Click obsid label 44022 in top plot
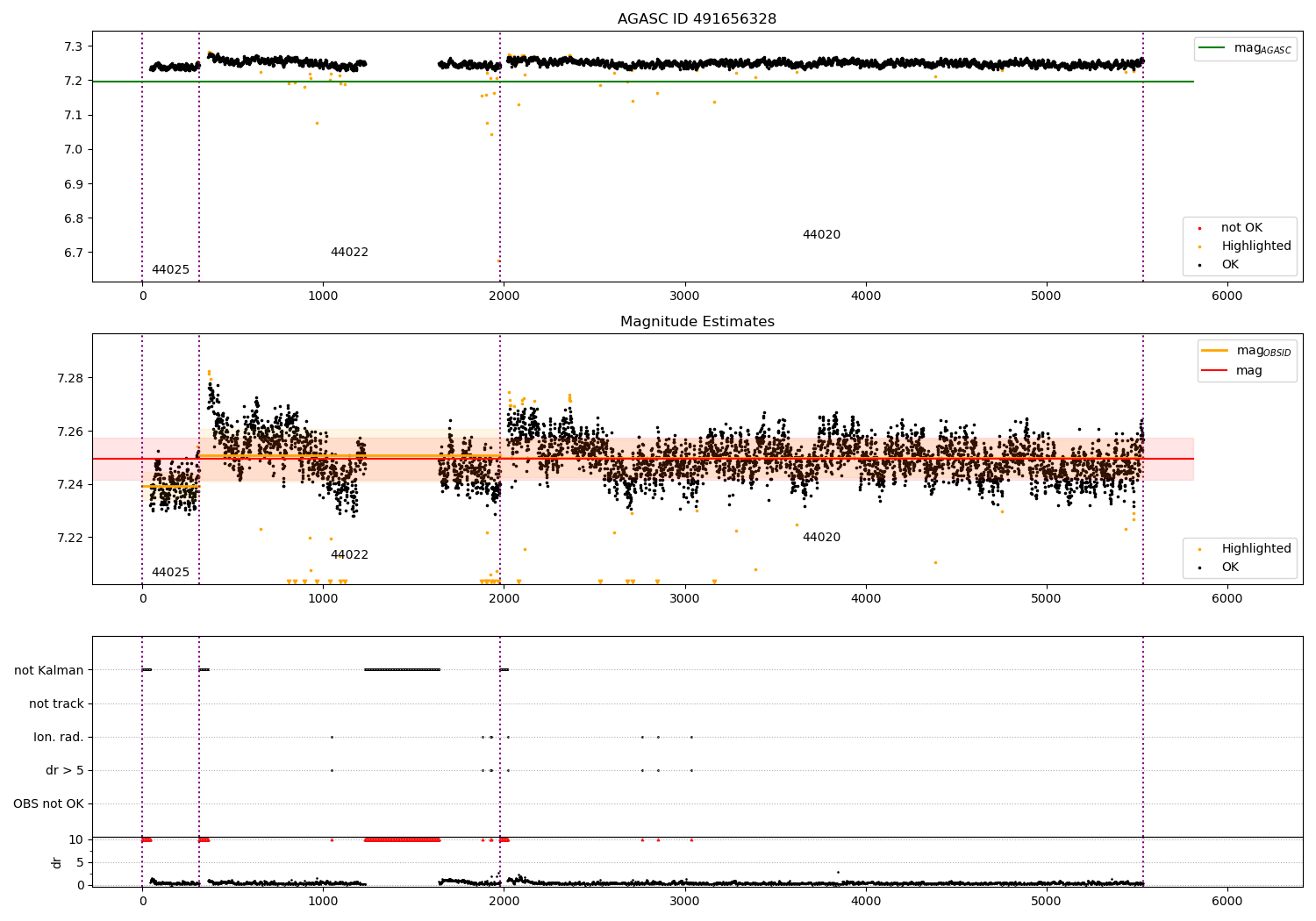The height and width of the screenshot is (921, 1316). tap(349, 253)
